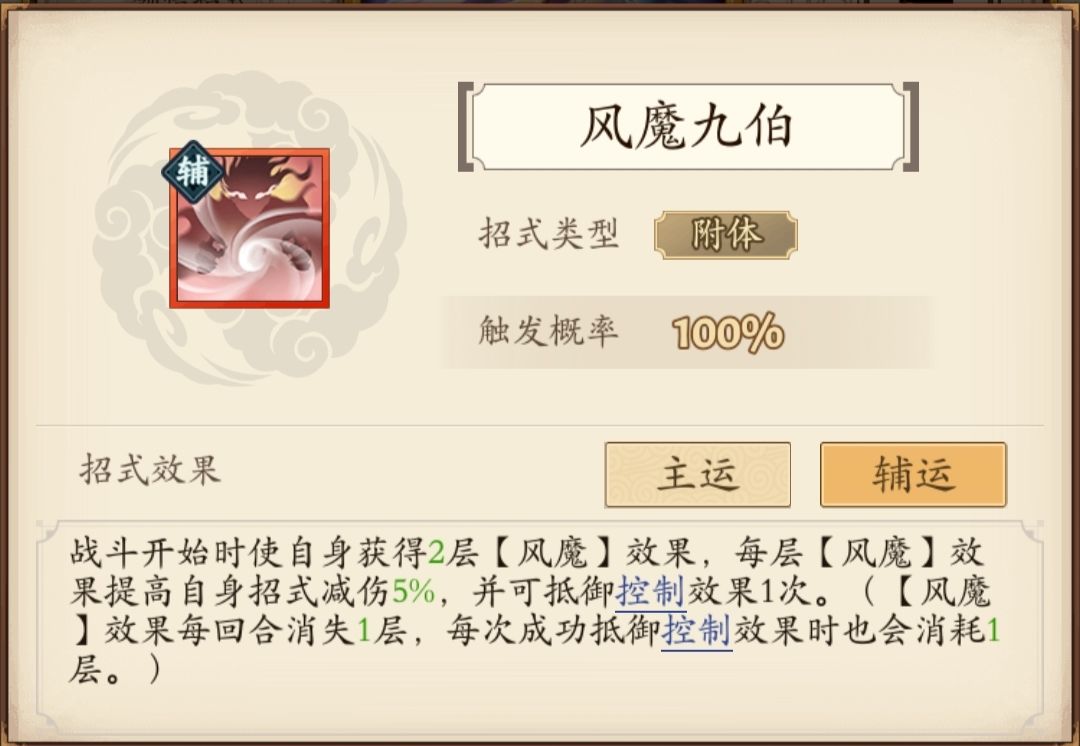Click the right bracket of title frame

click(x=911, y=127)
